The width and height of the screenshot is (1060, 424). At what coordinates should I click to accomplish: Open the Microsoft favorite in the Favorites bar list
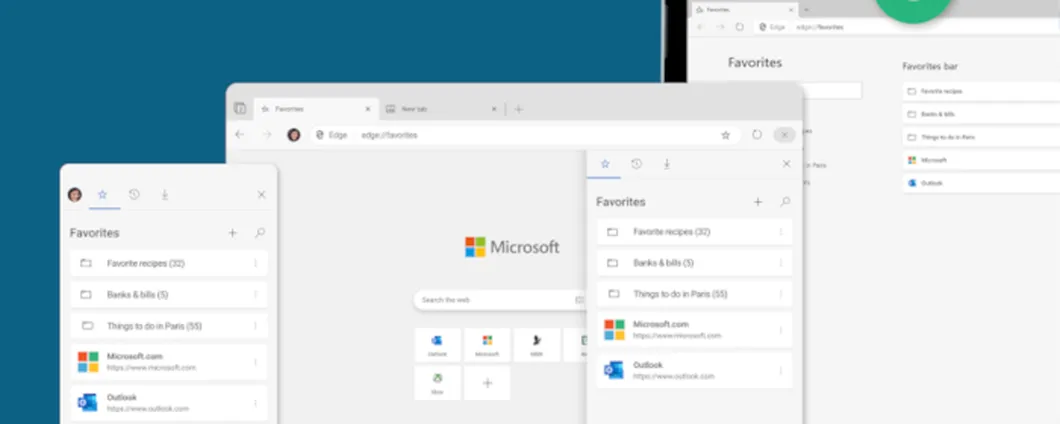pos(981,160)
